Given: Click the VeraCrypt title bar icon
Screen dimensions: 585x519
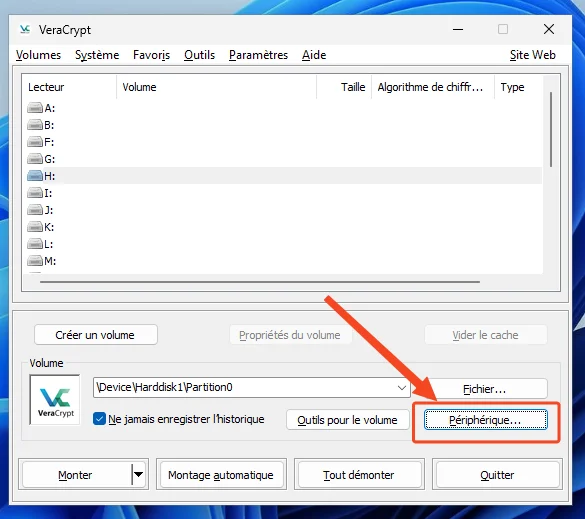Looking at the screenshot, I should (x=25, y=29).
